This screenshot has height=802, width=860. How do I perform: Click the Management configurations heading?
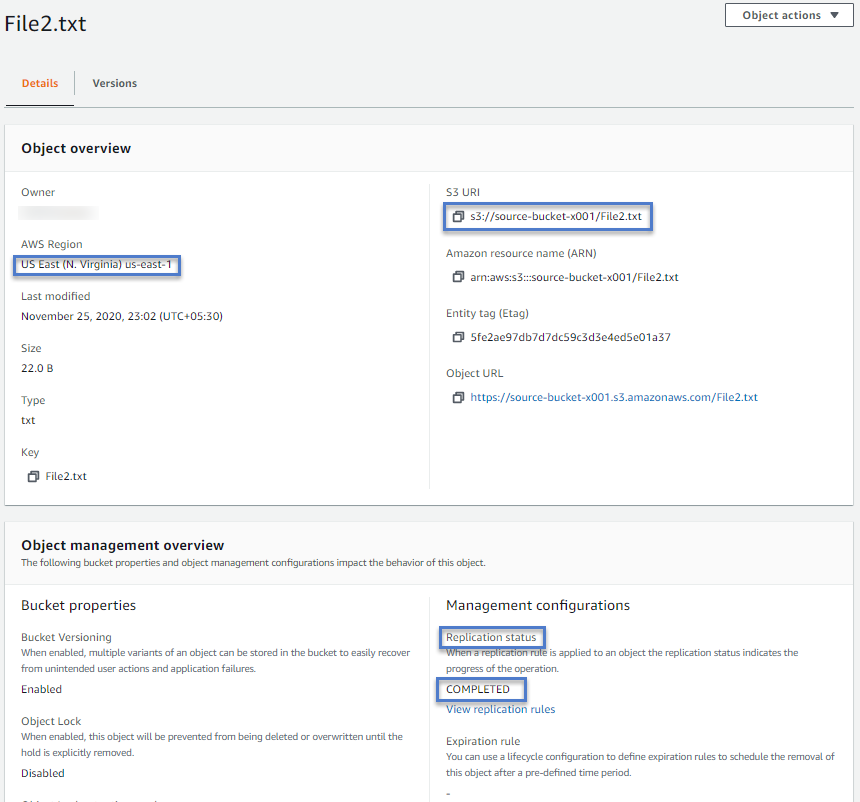click(538, 605)
